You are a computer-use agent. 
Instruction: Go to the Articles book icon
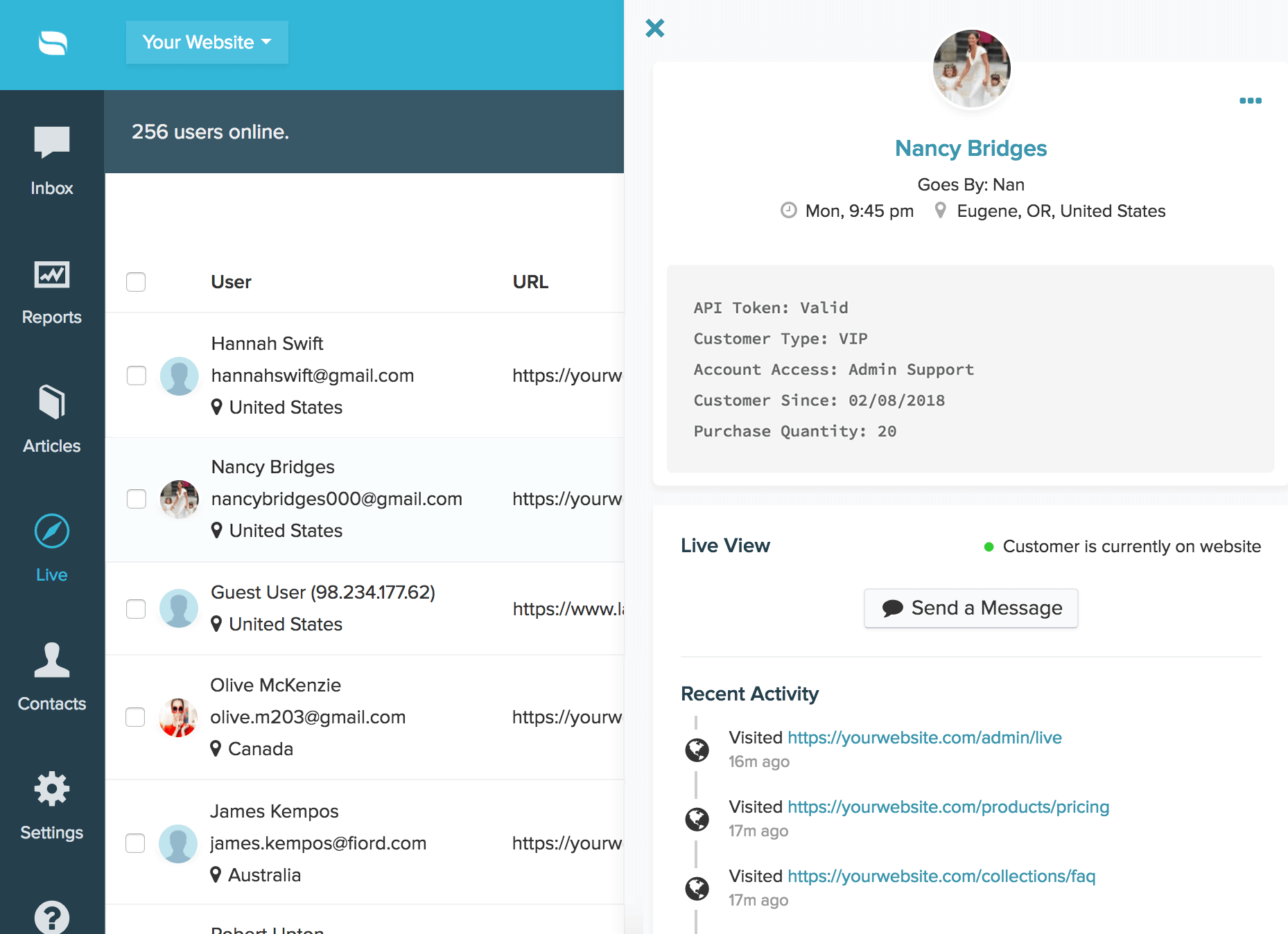click(52, 403)
